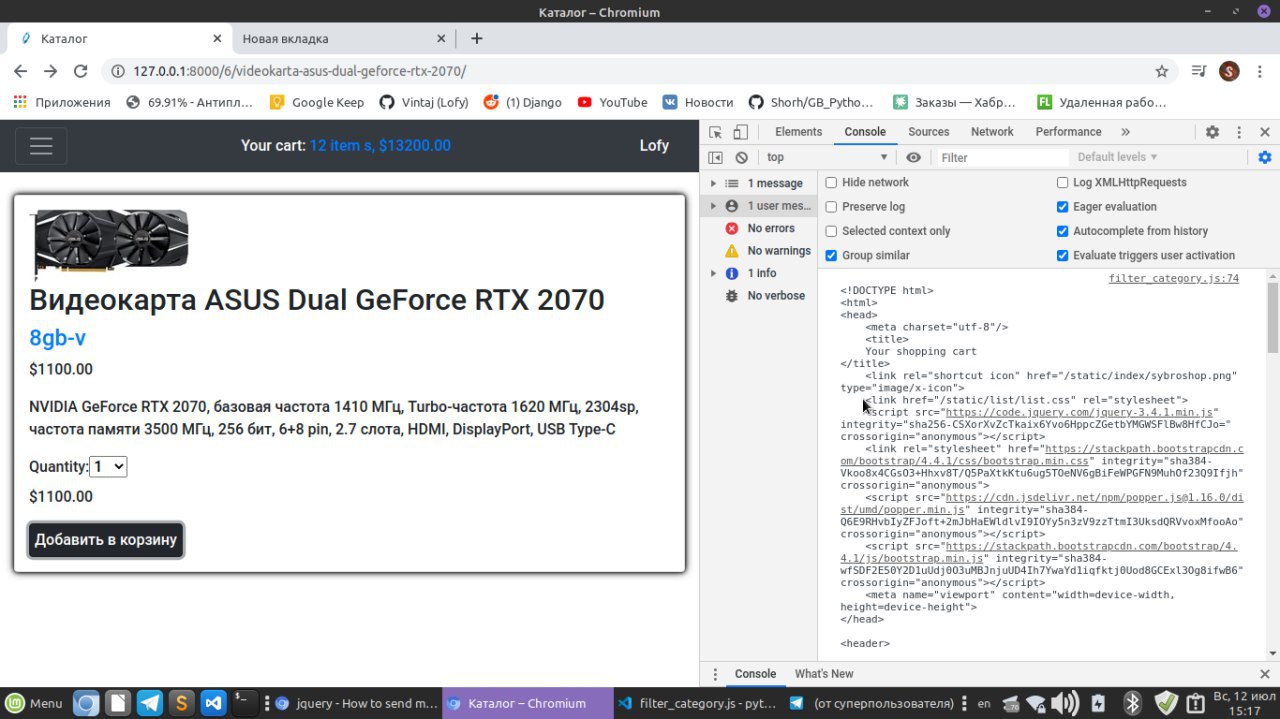Open the Google Keep bookmark
The height and width of the screenshot is (719, 1280).
coord(316,102)
